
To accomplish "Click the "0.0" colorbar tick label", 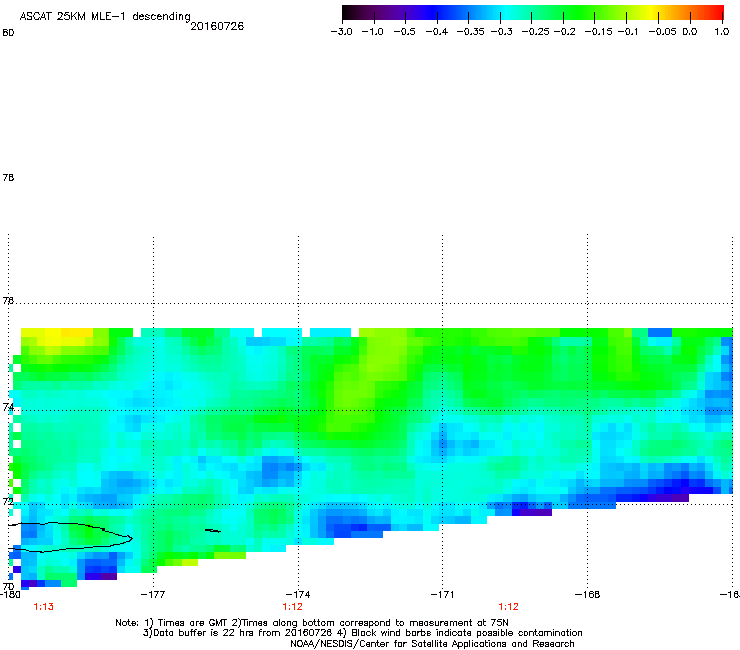I will [690, 32].
